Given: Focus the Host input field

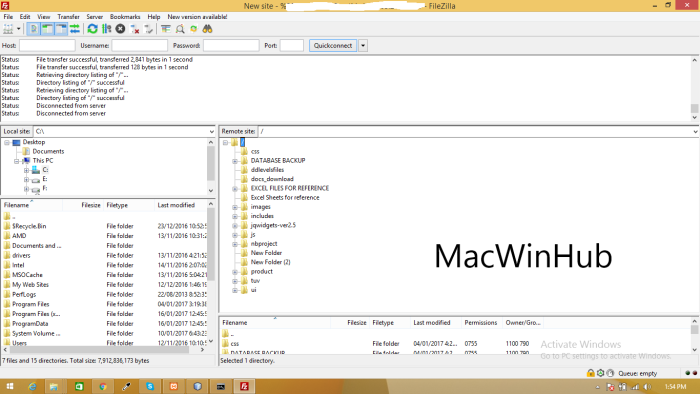Looking at the screenshot, I should [x=47, y=46].
